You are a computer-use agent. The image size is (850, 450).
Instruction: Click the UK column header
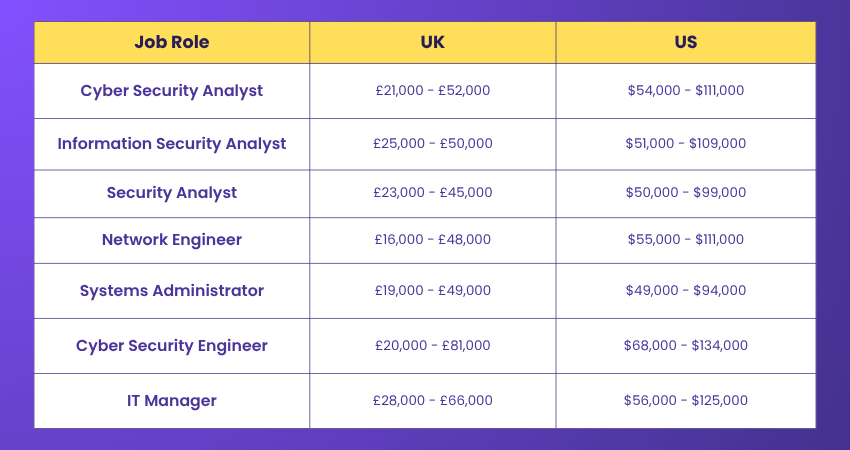[x=433, y=43]
